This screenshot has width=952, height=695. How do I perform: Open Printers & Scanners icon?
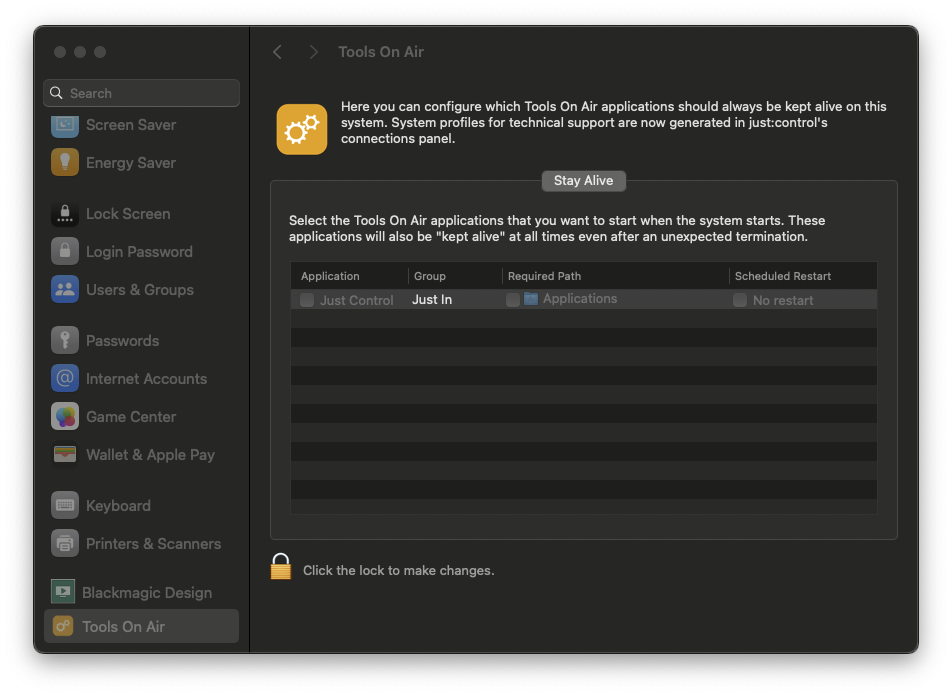click(x=65, y=544)
